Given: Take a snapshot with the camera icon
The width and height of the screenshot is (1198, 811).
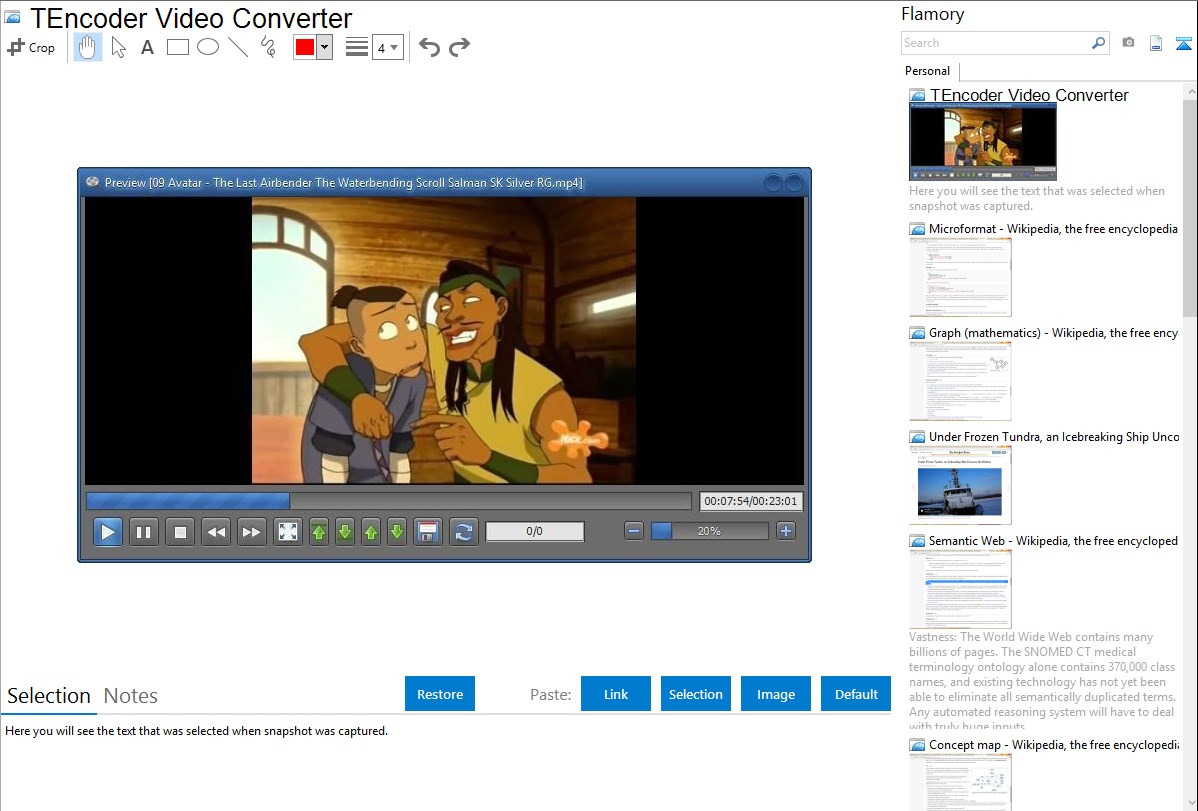Looking at the screenshot, I should pos(1128,43).
